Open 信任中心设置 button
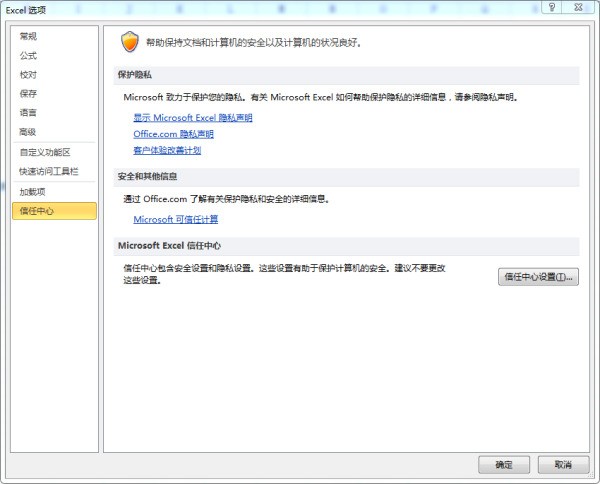The height and width of the screenshot is (484, 600). coord(538,277)
